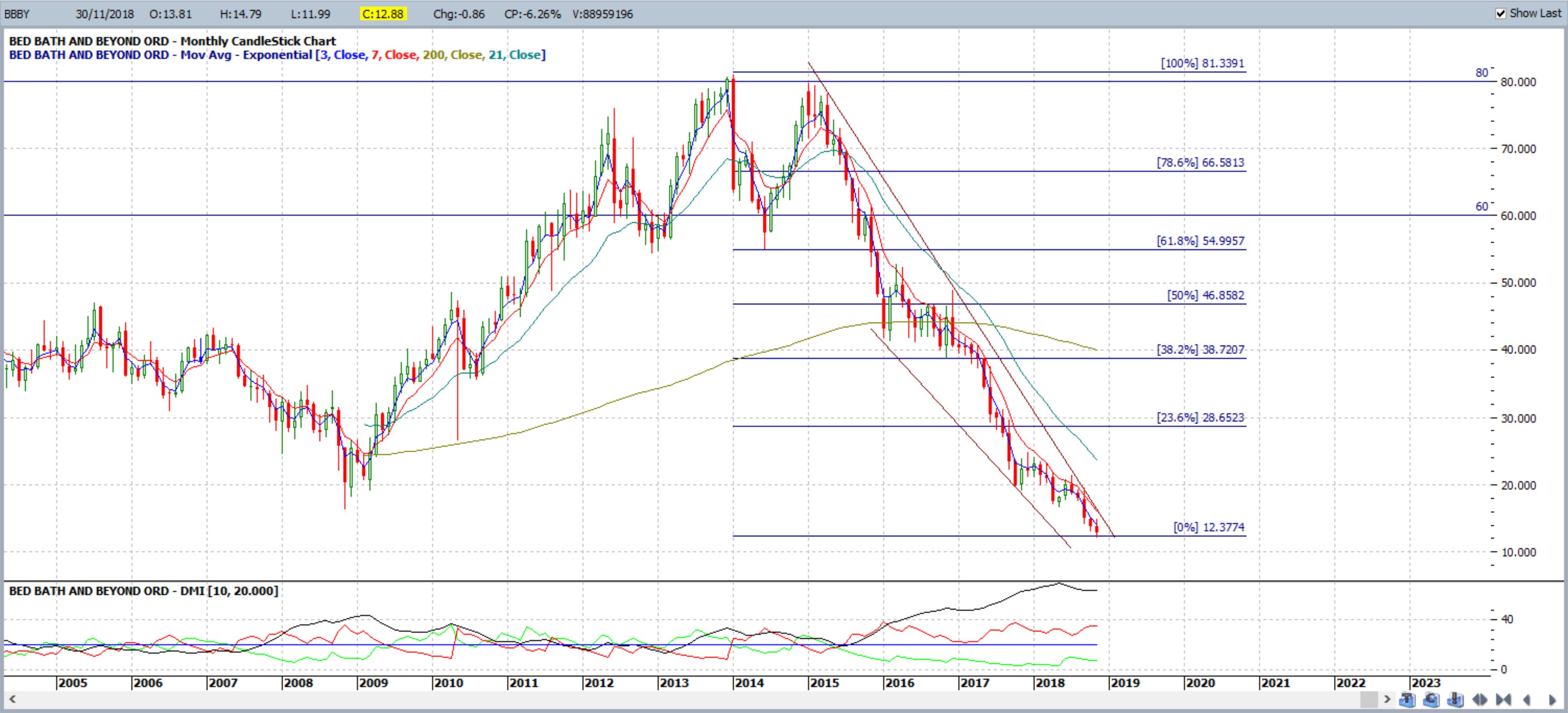This screenshot has height=713, width=1568.
Task: Click the exclamation mark alert icon
Action: (1455, 699)
